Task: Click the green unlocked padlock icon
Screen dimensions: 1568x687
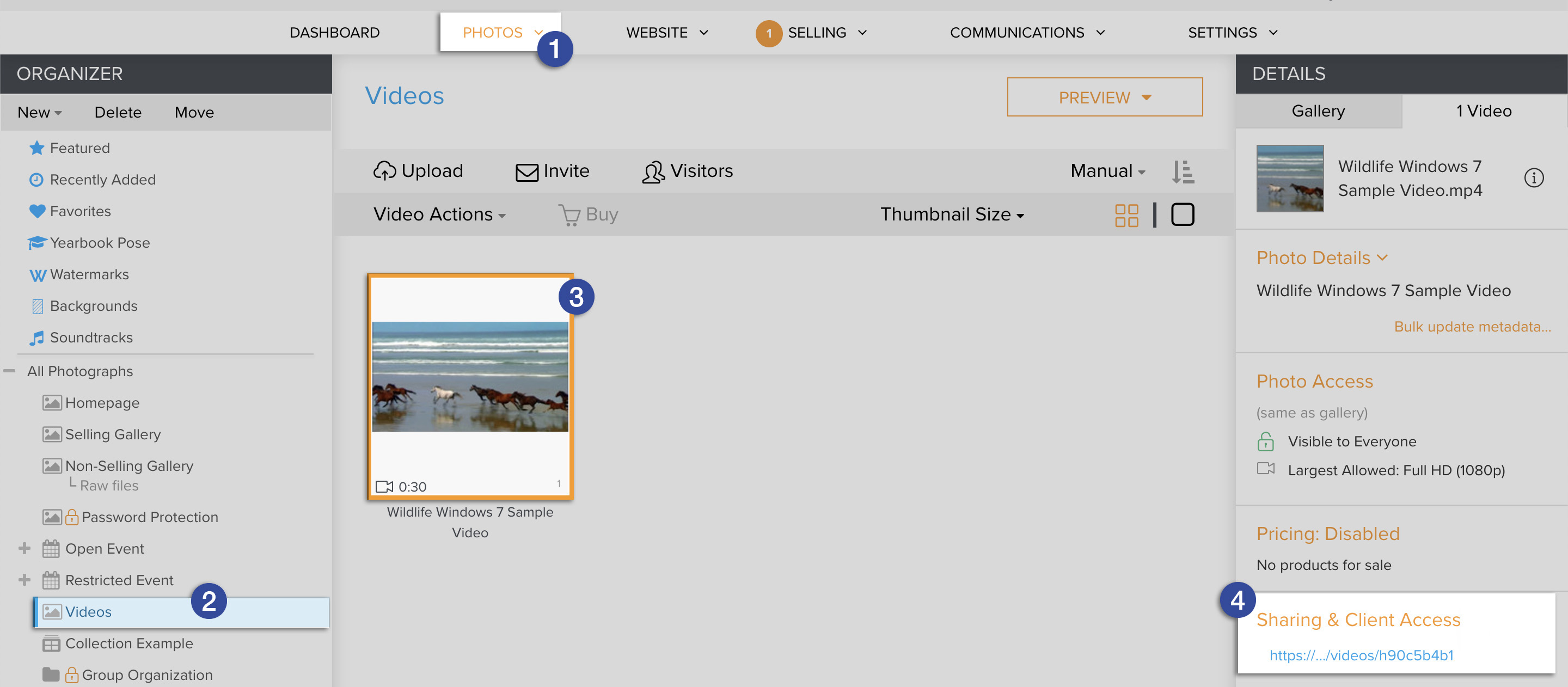Action: pyautogui.click(x=1265, y=441)
